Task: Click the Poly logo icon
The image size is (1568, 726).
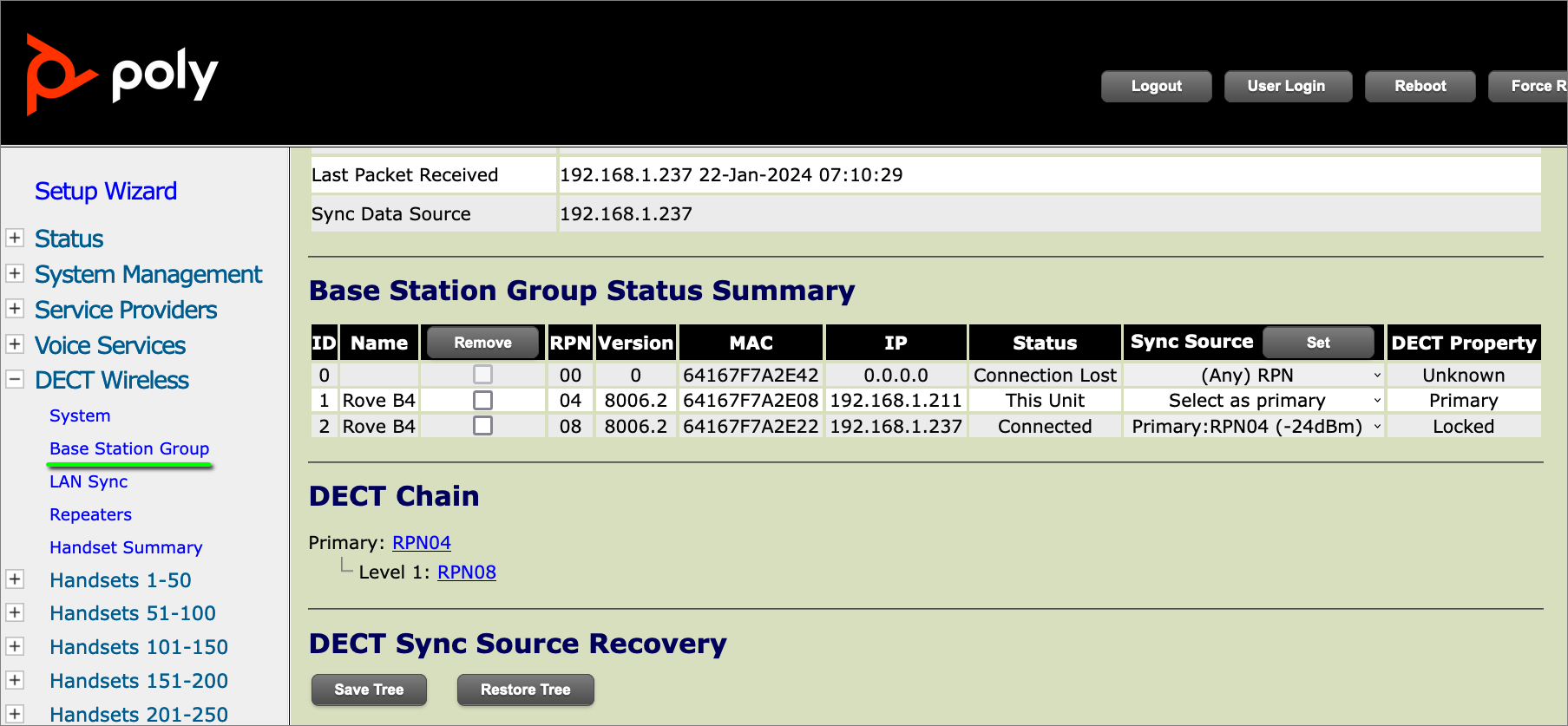Action: point(59,75)
